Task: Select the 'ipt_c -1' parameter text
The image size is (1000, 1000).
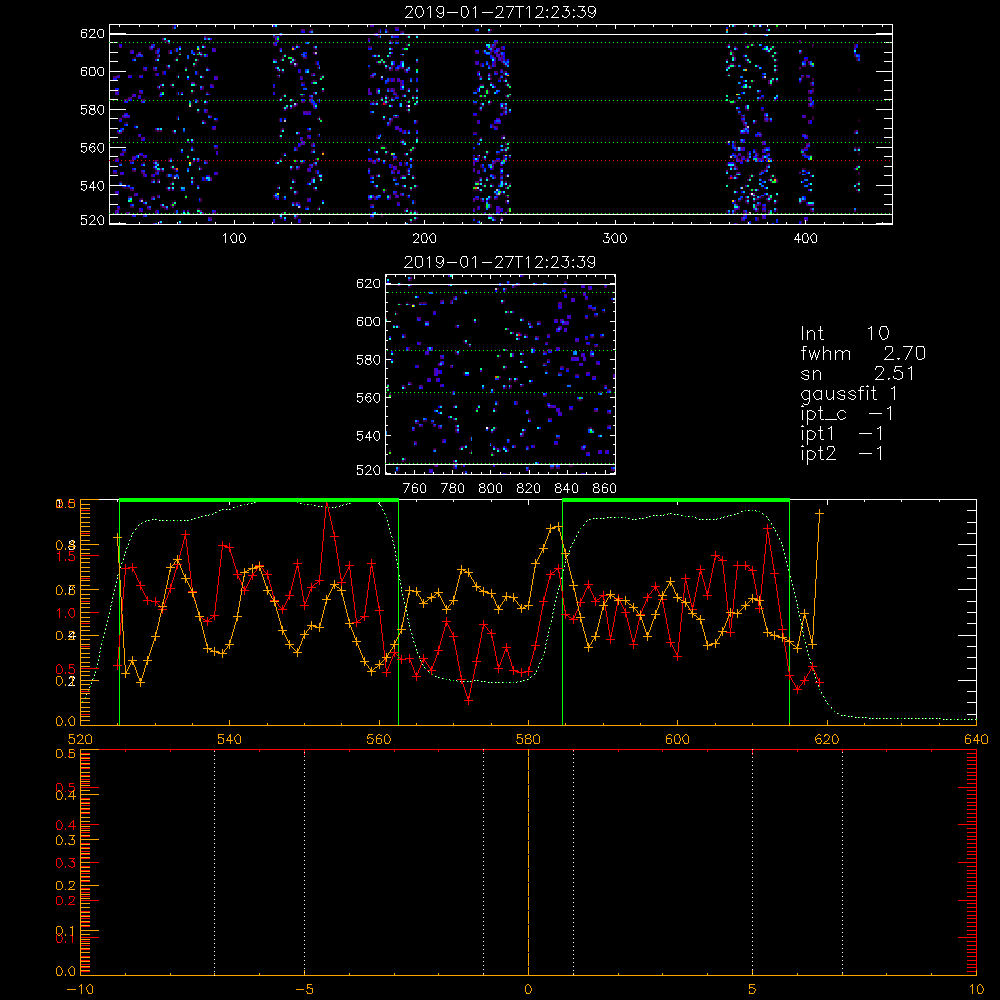Action: [x=847, y=414]
